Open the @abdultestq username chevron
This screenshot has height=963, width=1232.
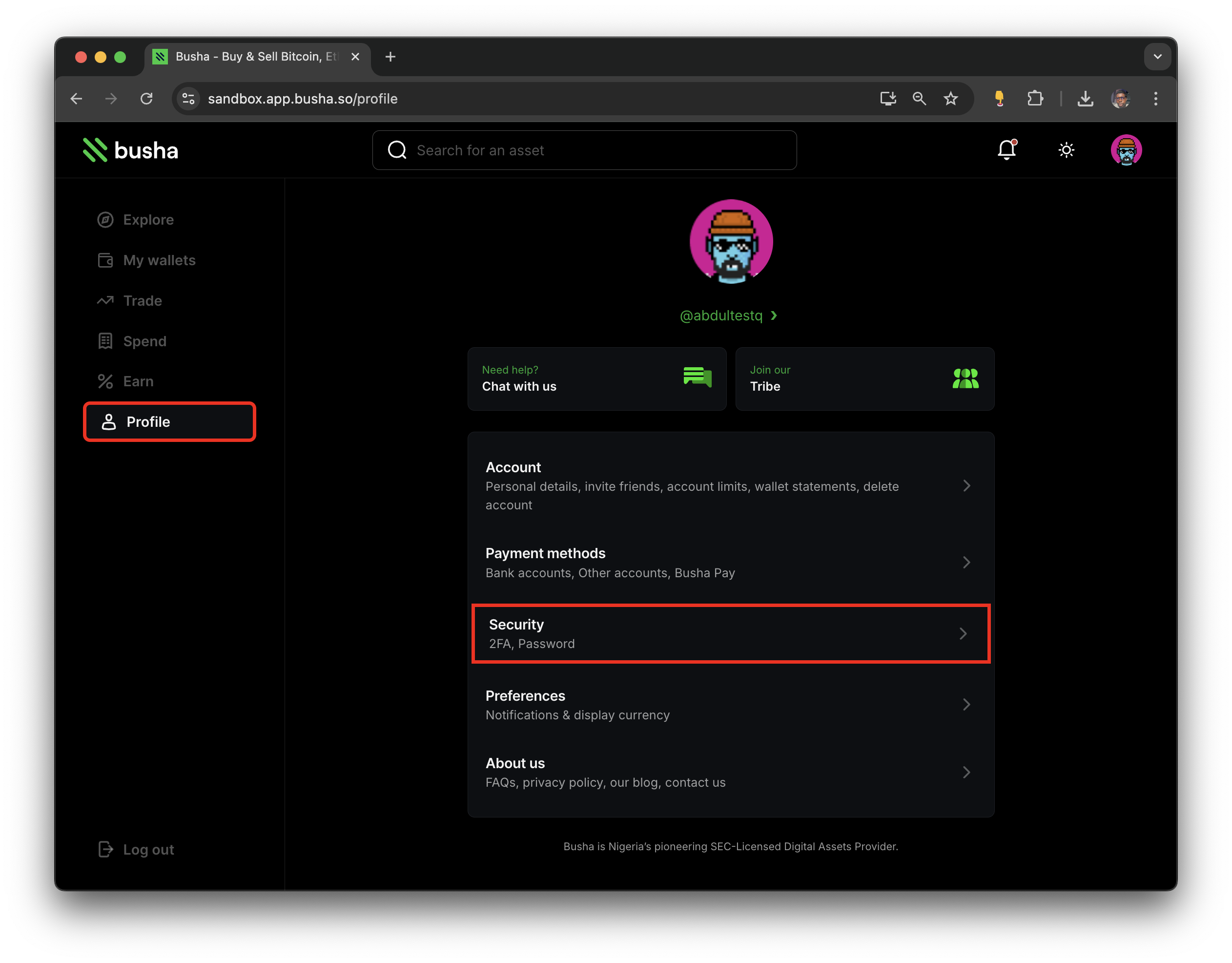773,315
